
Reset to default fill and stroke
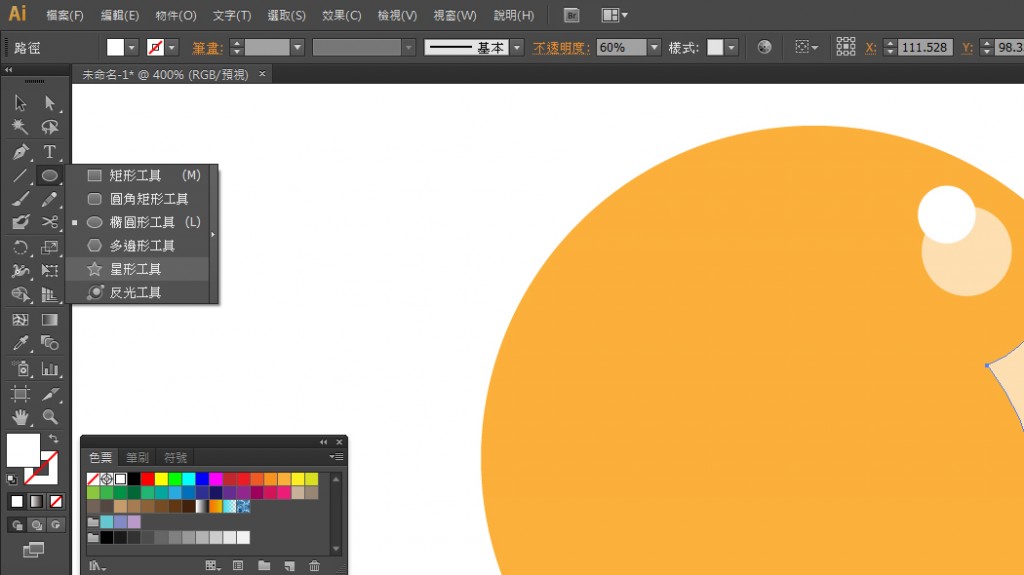pyautogui.click(x=12, y=480)
